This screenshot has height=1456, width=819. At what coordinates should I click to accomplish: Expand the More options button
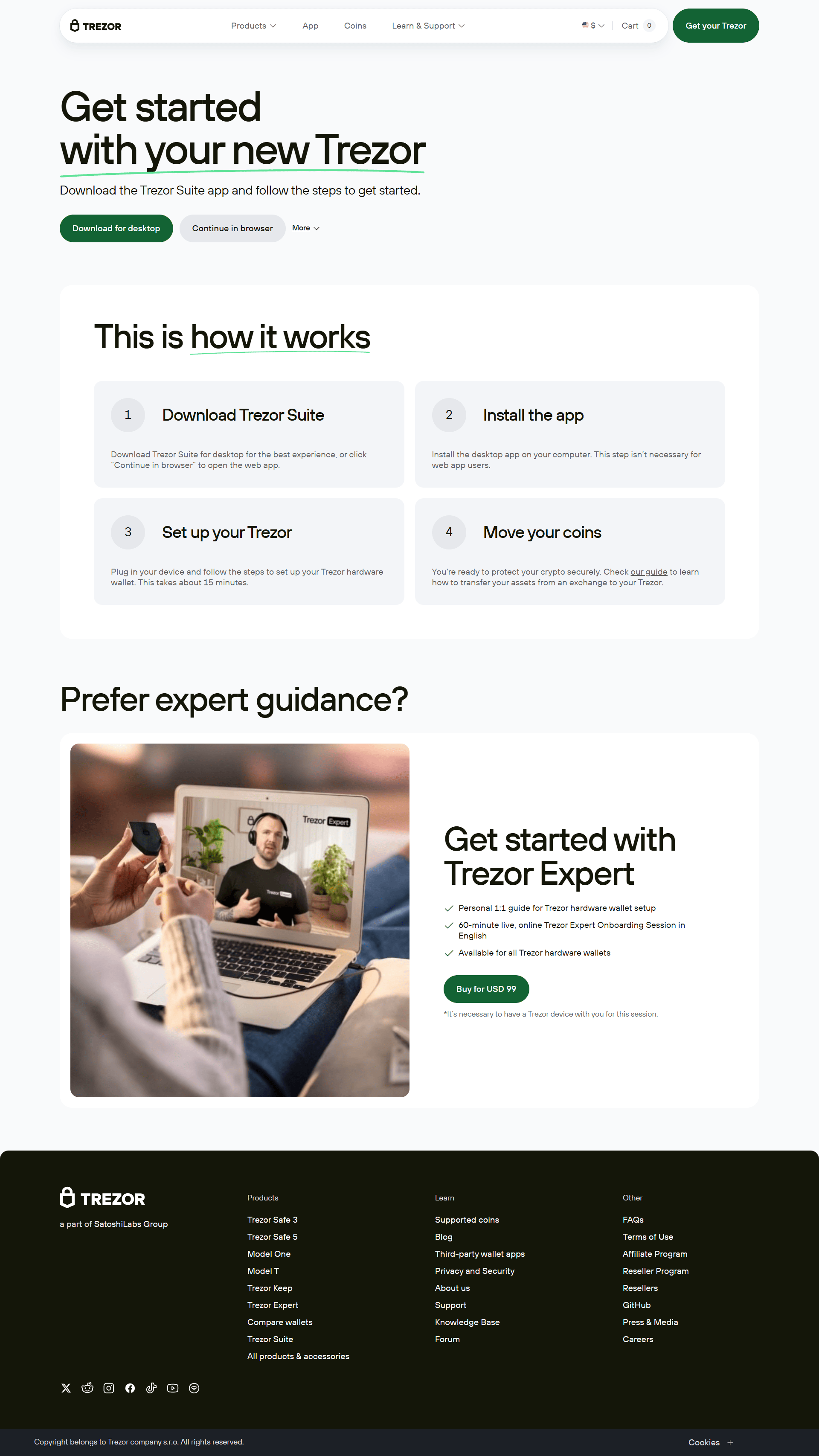click(x=306, y=228)
